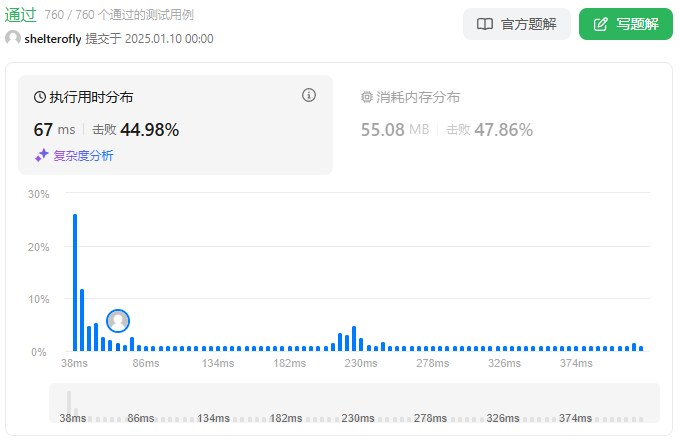Click the left handle of the range slider
Image resolution: width=680 pixels, height=443 pixels.
(x=69, y=402)
